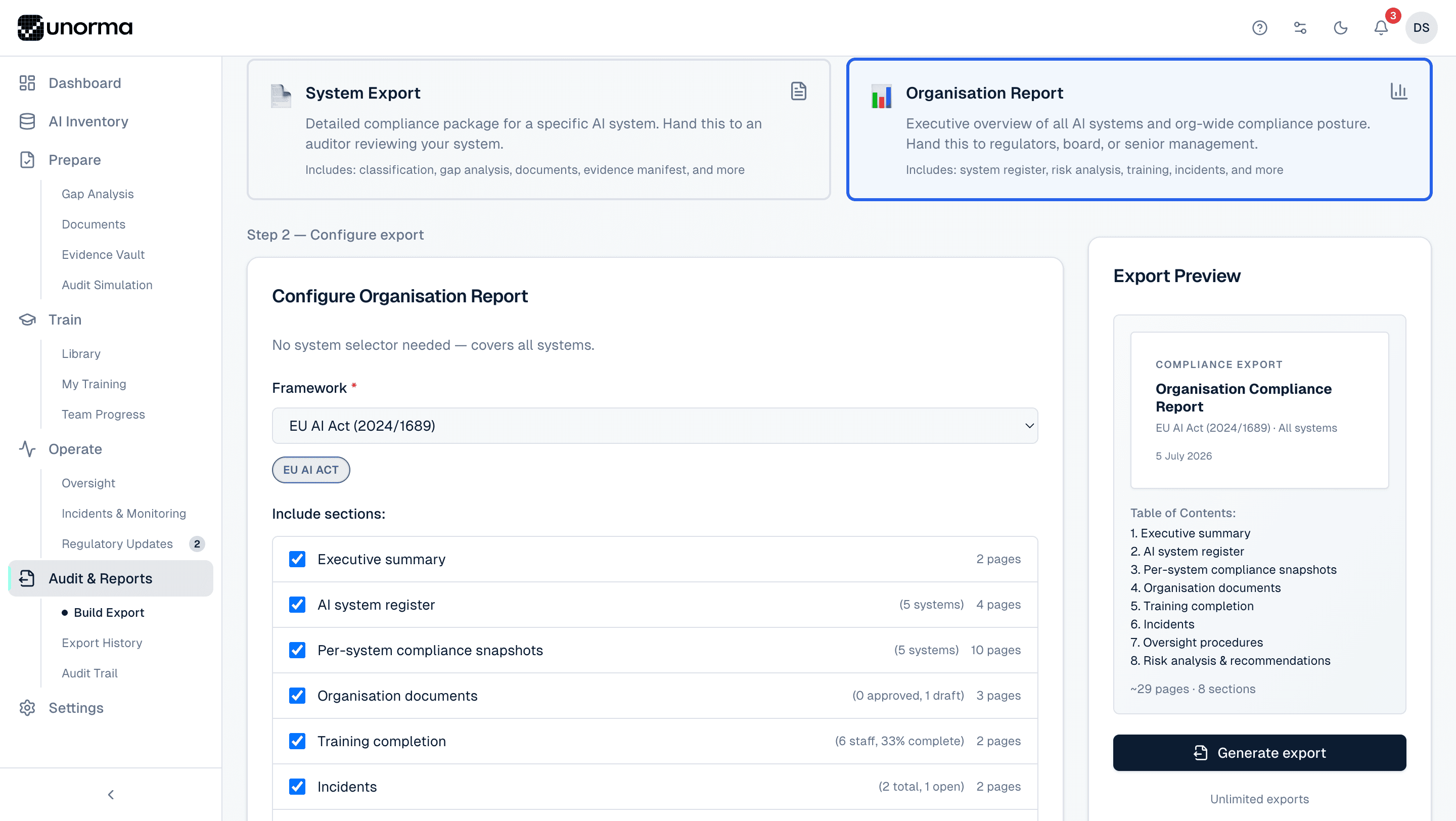Open Audit Simulation

(x=107, y=285)
